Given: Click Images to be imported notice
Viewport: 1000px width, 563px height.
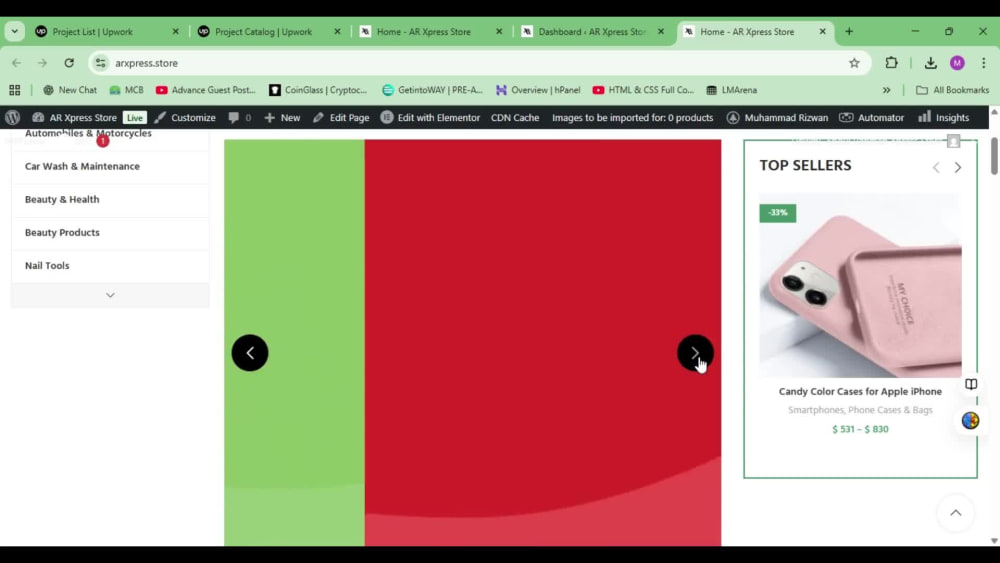Looking at the screenshot, I should [x=633, y=117].
